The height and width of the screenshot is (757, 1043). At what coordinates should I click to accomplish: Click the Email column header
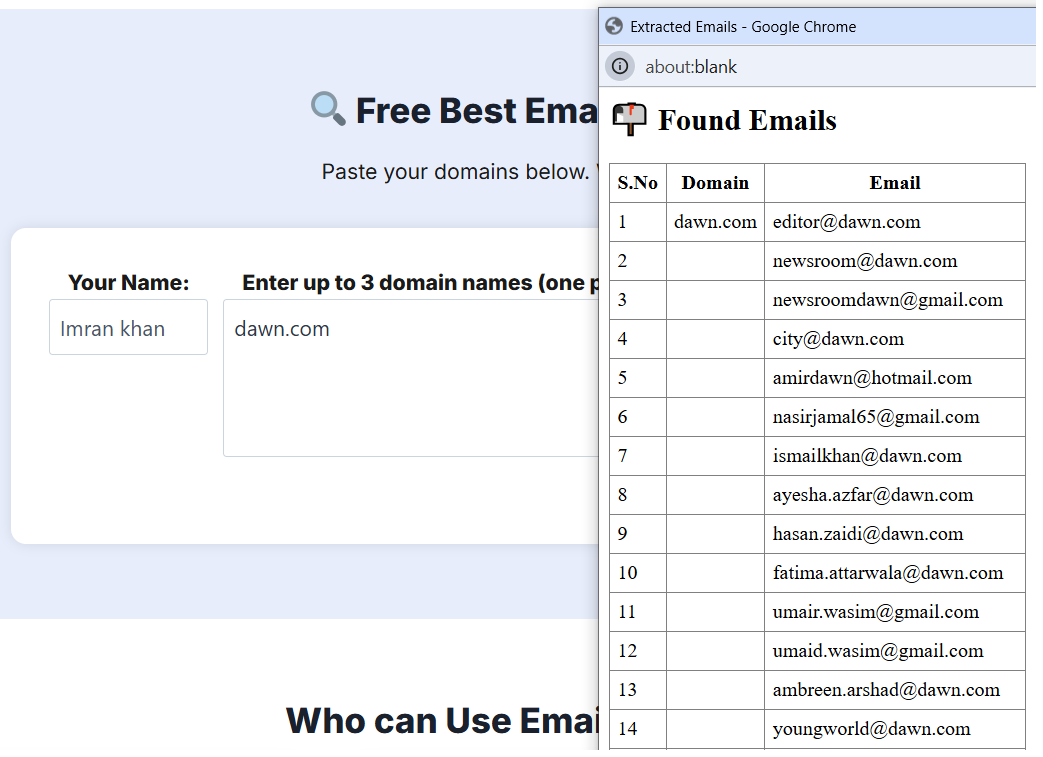pos(895,183)
